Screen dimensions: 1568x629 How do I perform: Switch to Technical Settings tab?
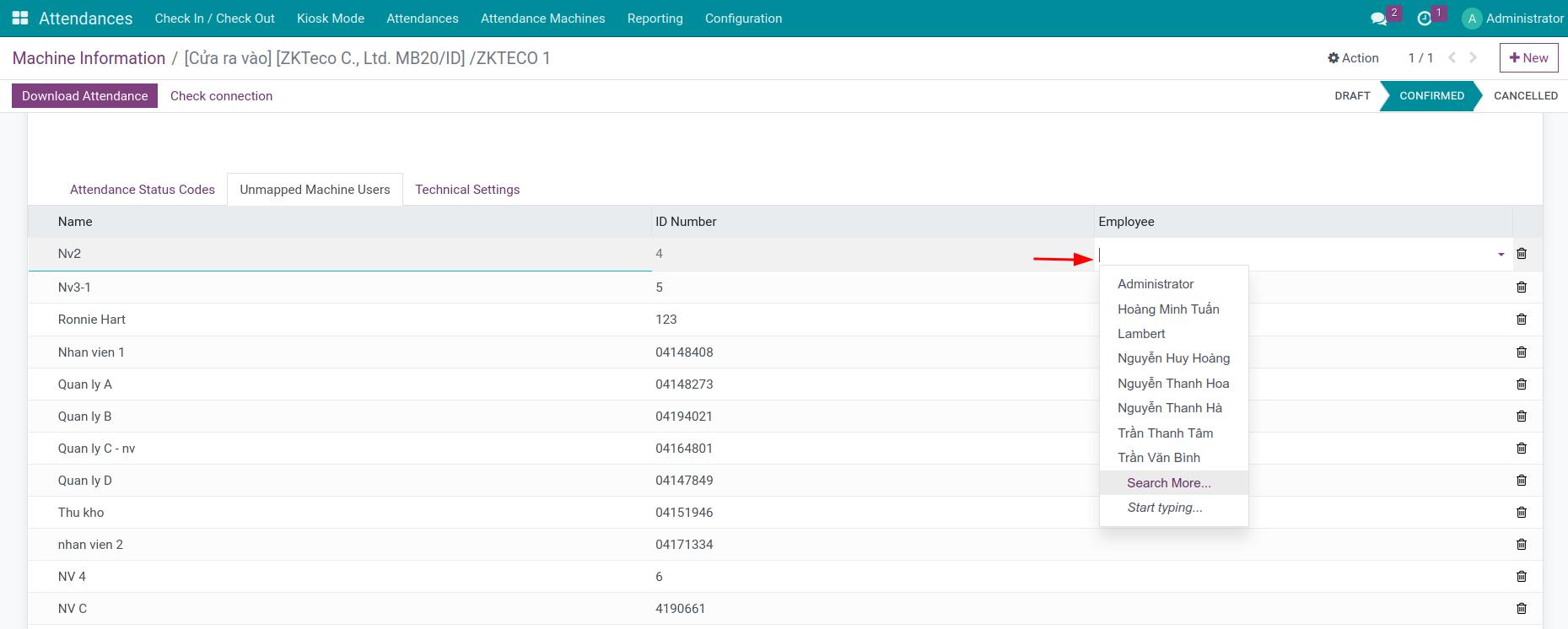pos(467,190)
